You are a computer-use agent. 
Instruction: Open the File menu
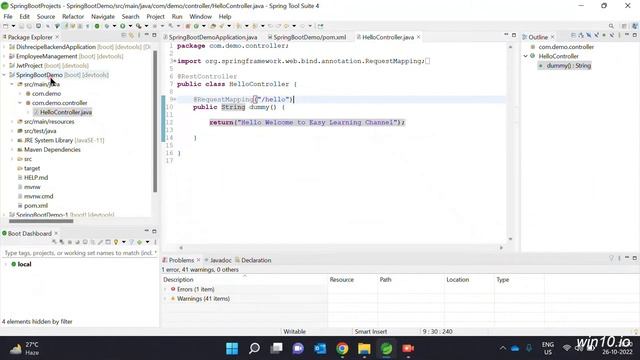[8, 16]
